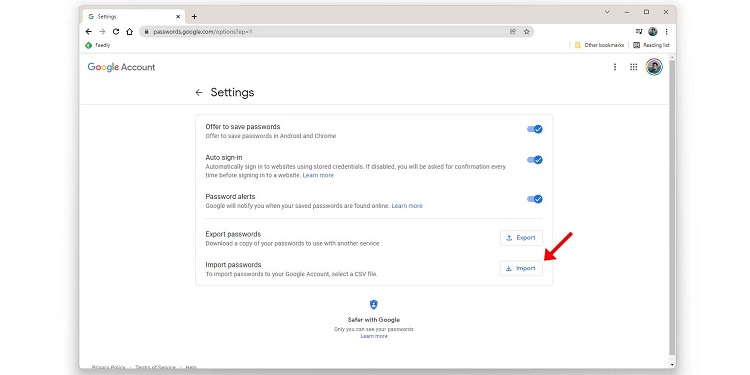Screen dimensions: 750x375
Task: Open the Google Account page options menu
Action: click(x=615, y=67)
